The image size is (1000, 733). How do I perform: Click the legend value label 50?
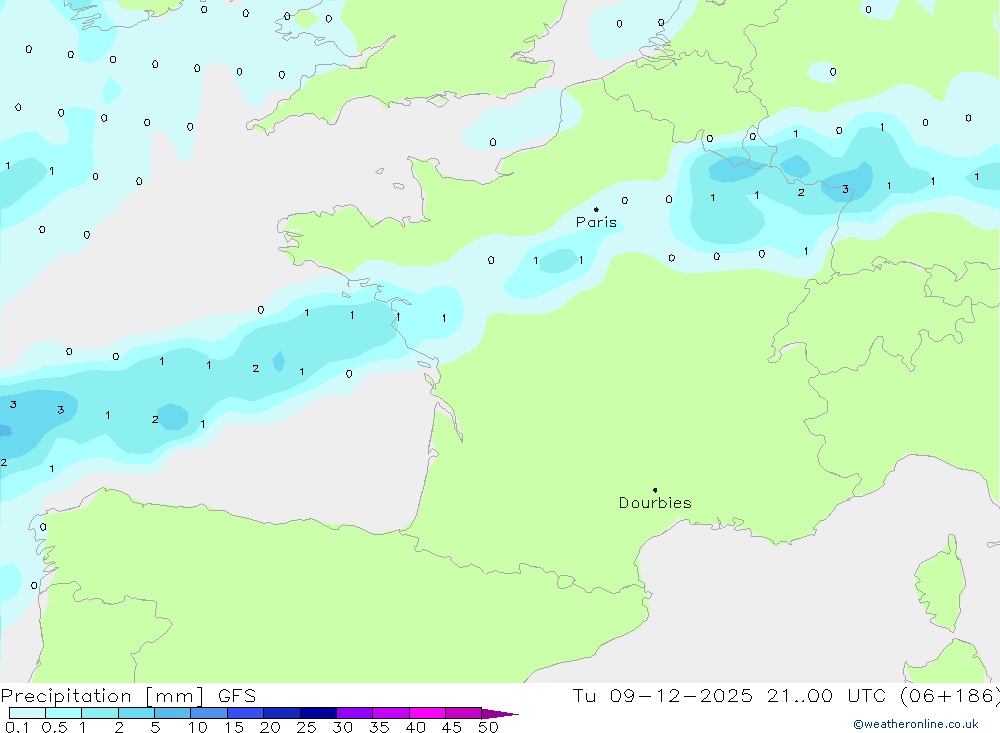(x=488, y=727)
